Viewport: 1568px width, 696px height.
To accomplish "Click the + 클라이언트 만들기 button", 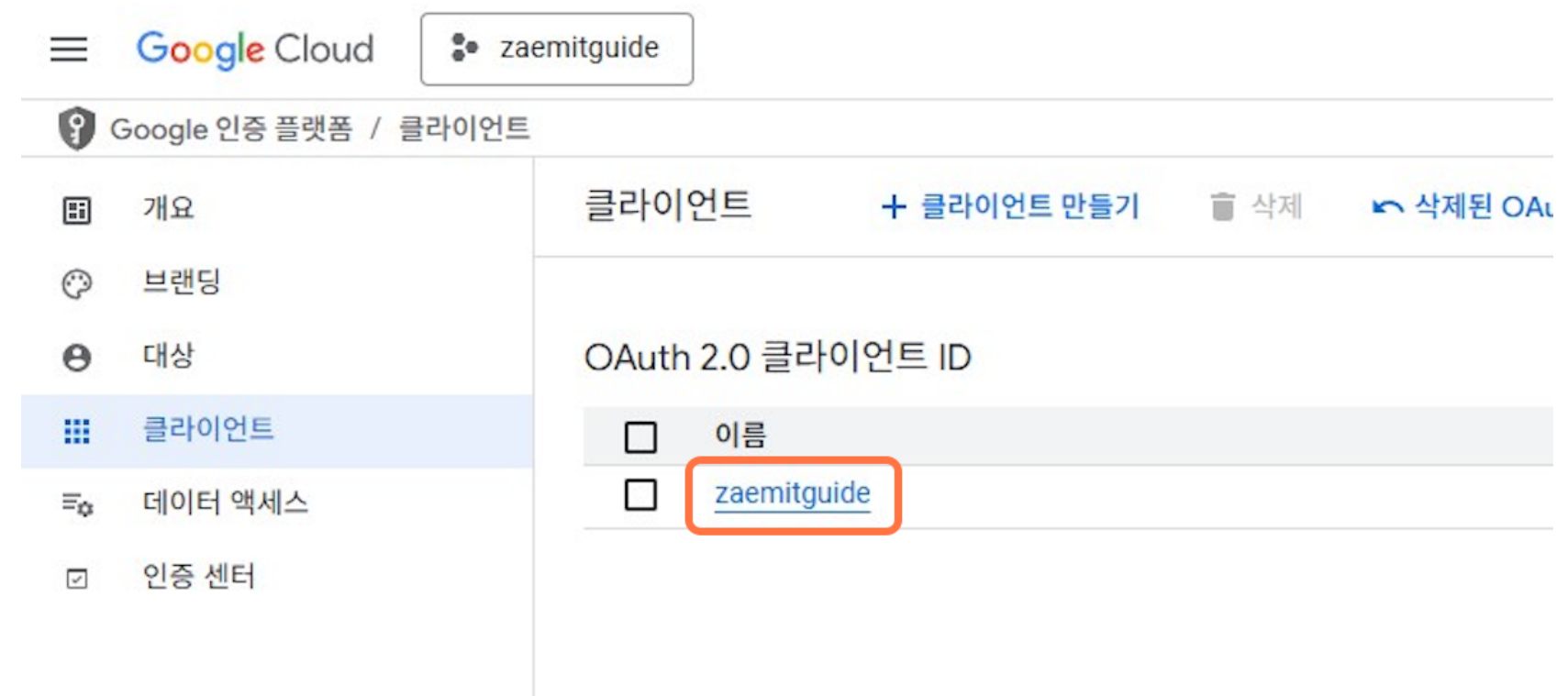I will pyautogui.click(x=1010, y=206).
